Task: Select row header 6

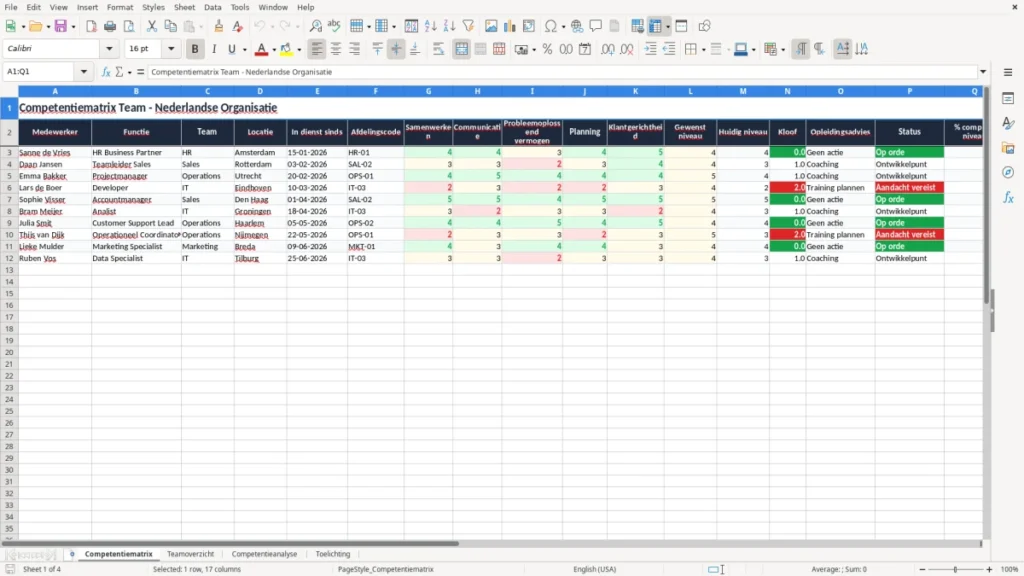Action: coord(9,187)
